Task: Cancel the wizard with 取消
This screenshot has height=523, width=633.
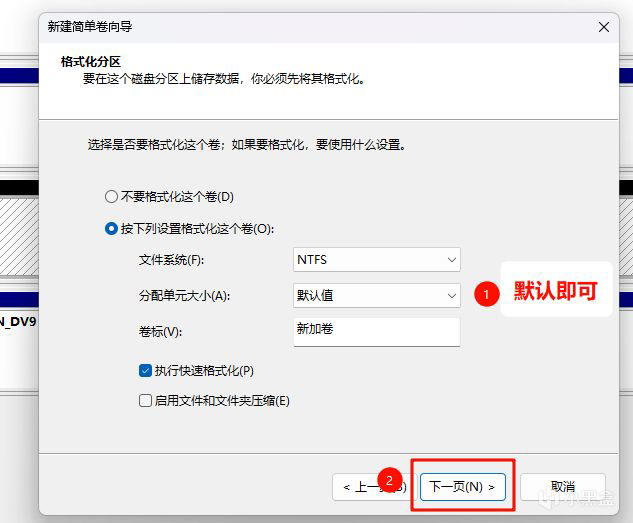Action: [x=563, y=487]
